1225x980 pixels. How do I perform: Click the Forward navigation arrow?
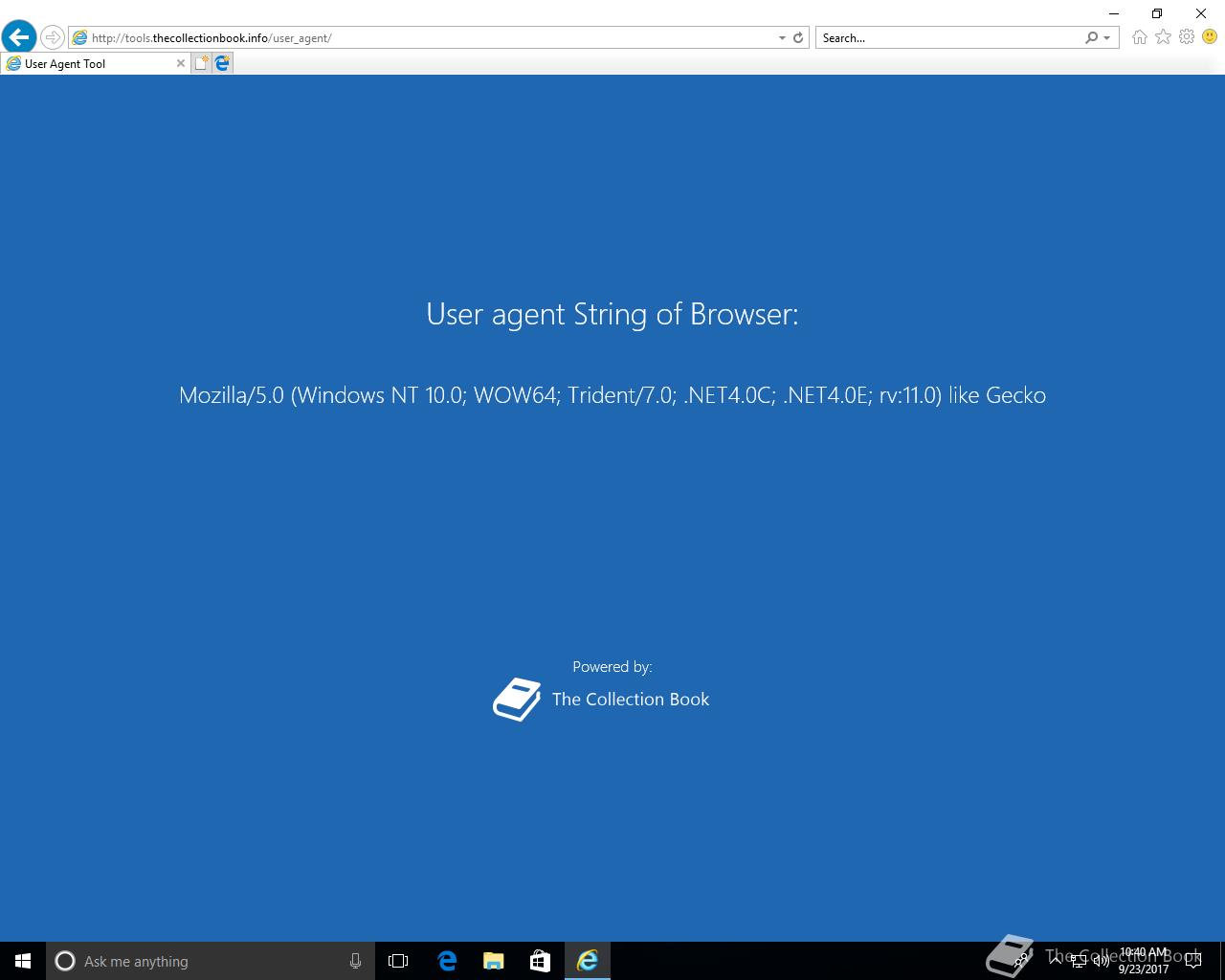53,37
